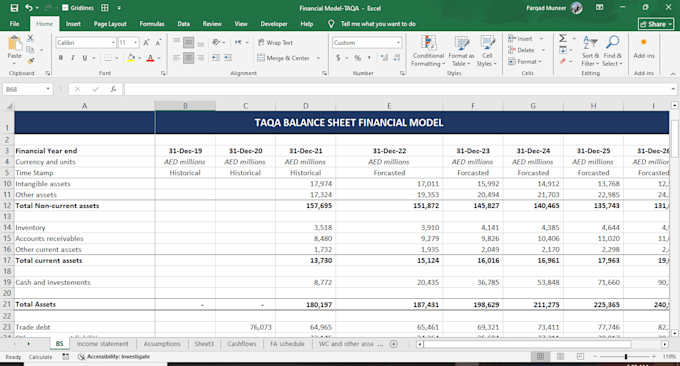This screenshot has width=680, height=366.
Task: Click the vertical scrollbar down arrow
Action: pyautogui.click(x=674, y=333)
